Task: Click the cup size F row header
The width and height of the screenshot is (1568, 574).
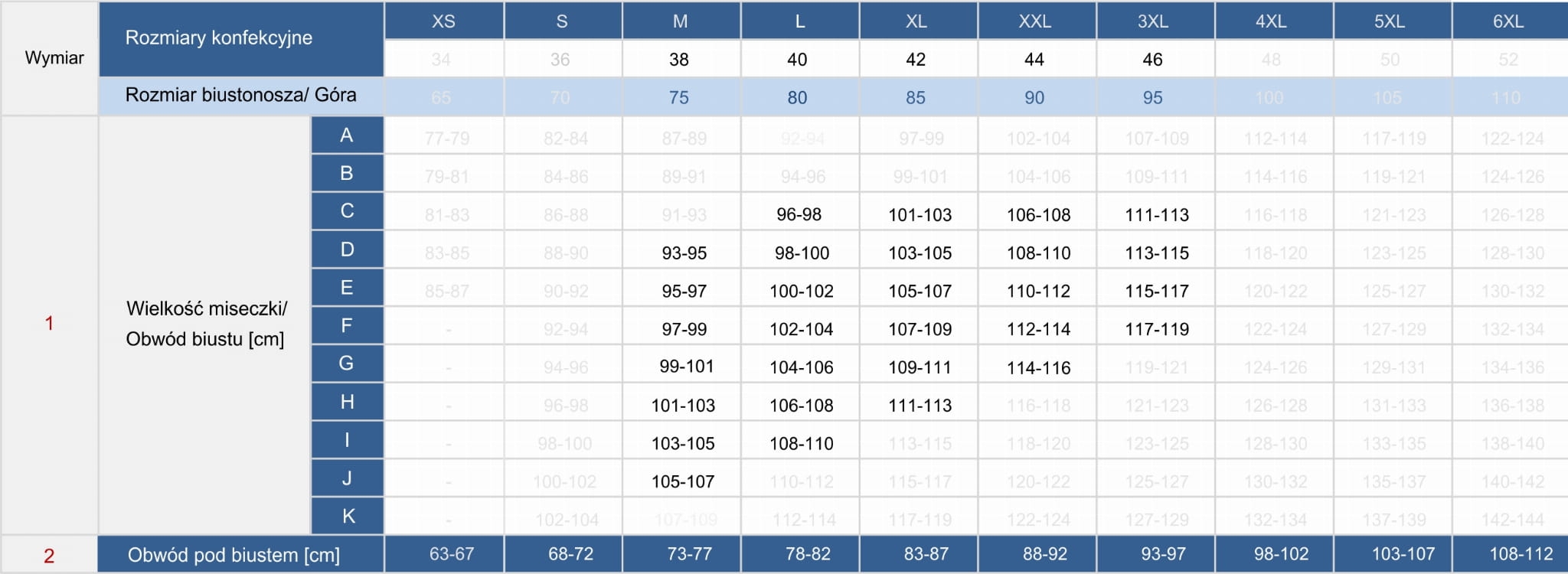Action: coord(347,326)
